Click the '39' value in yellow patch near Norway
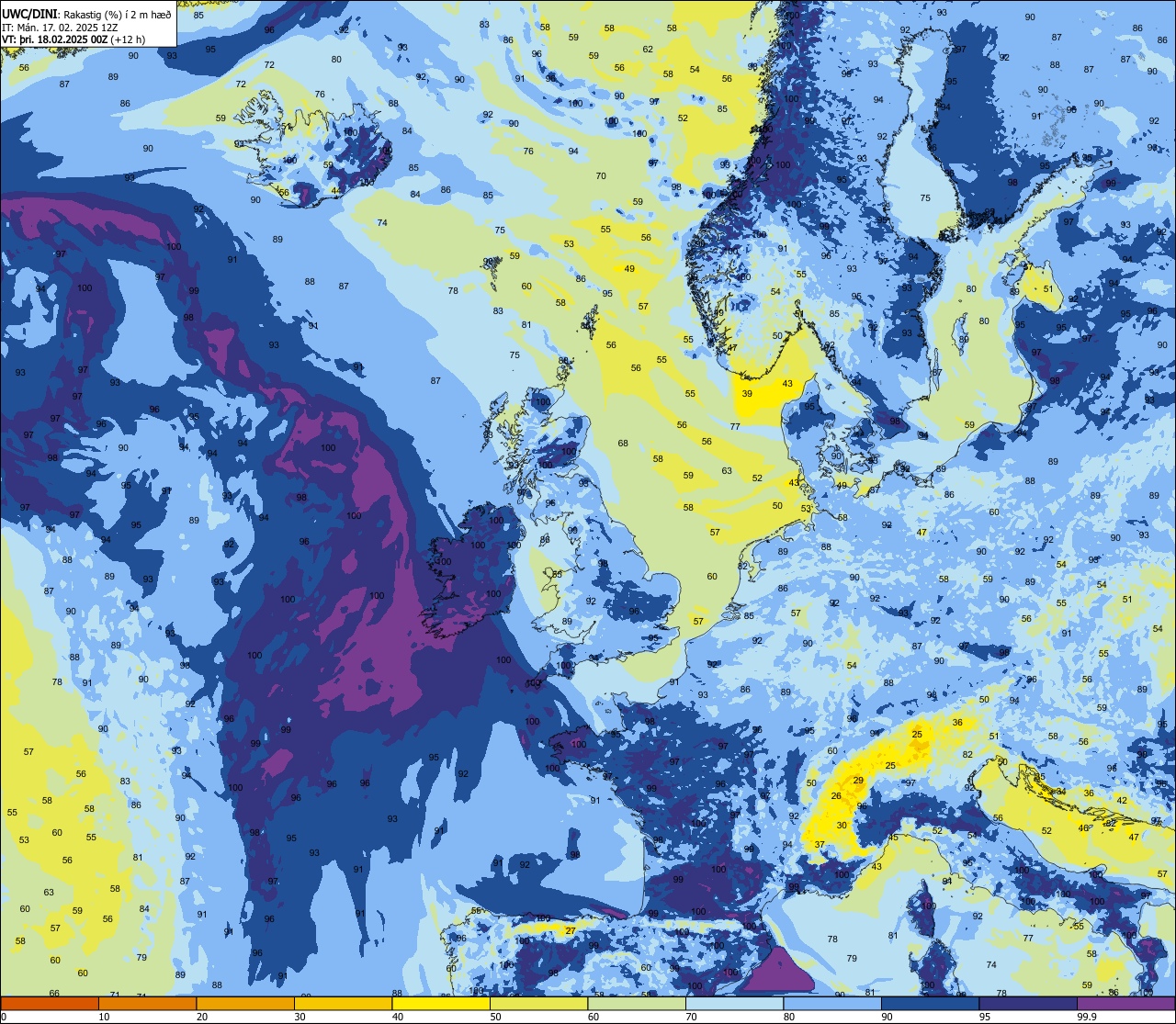The height and width of the screenshot is (1024, 1176). [x=747, y=394]
